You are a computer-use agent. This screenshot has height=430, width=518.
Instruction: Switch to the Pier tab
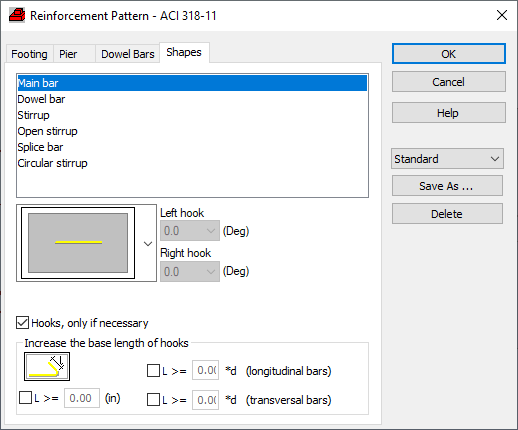click(x=74, y=54)
